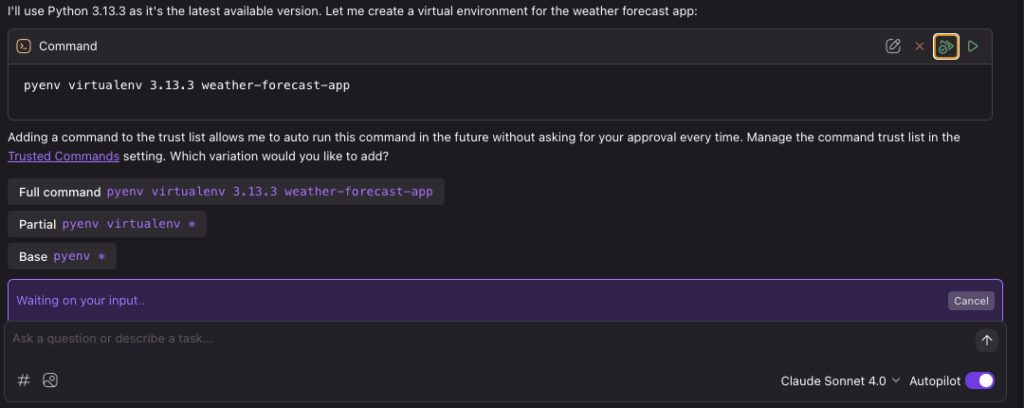Image resolution: width=1024 pixels, height=408 pixels.
Task: Click the Command header label
Action: 68,46
